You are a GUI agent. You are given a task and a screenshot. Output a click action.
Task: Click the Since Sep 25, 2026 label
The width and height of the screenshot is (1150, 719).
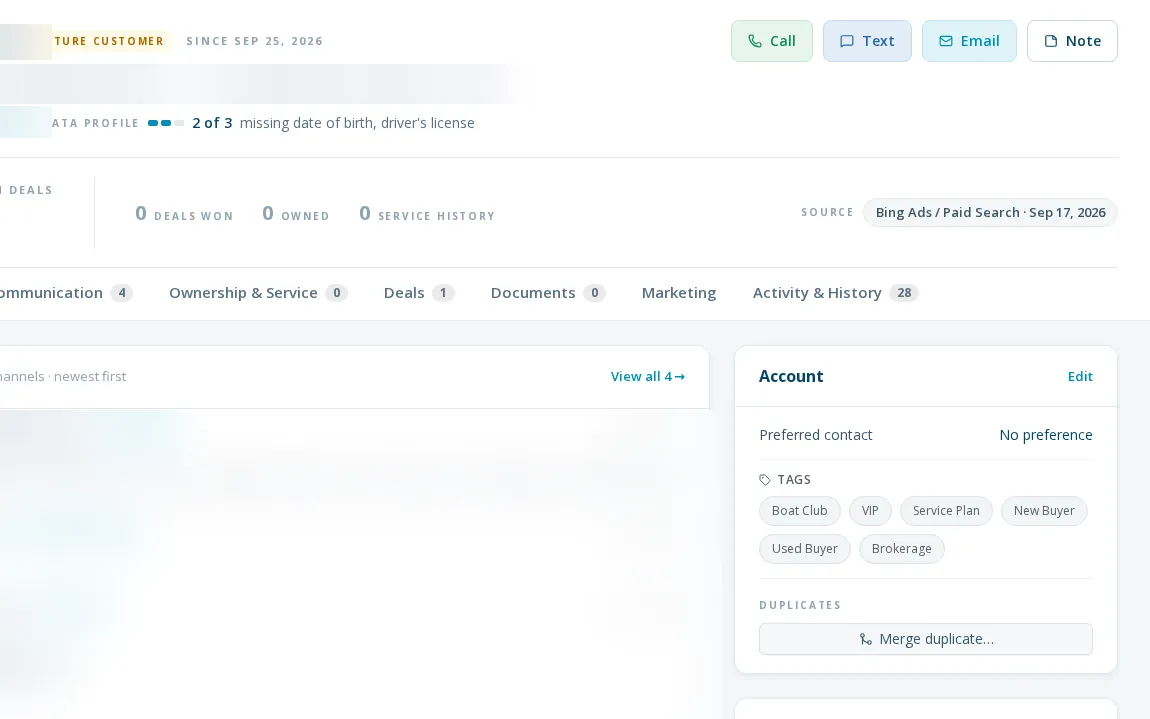(254, 41)
